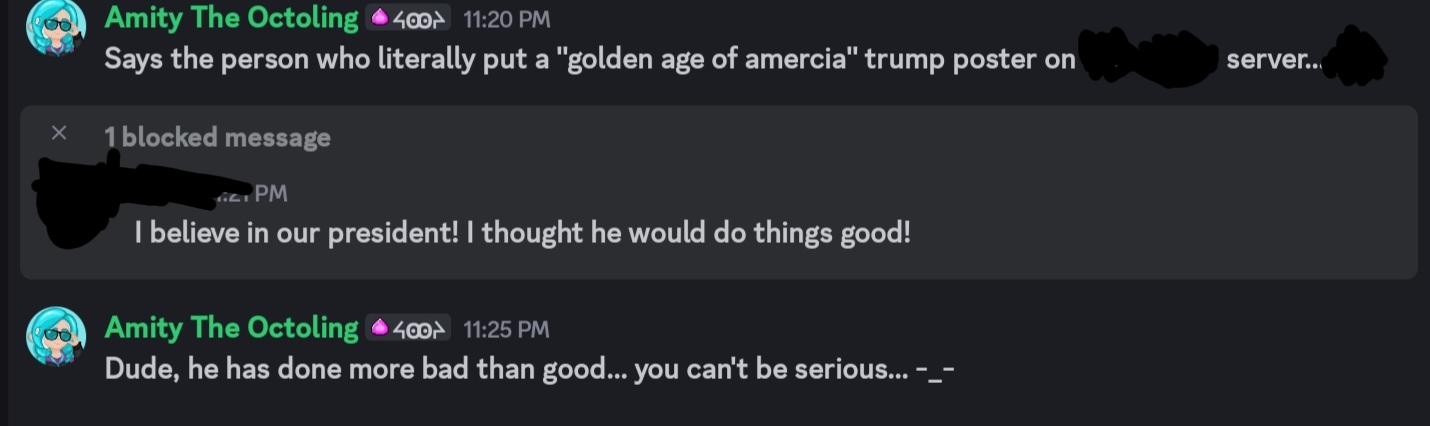Click the redacted server name in first message
This screenshot has height=426, width=1430.
1148,58
